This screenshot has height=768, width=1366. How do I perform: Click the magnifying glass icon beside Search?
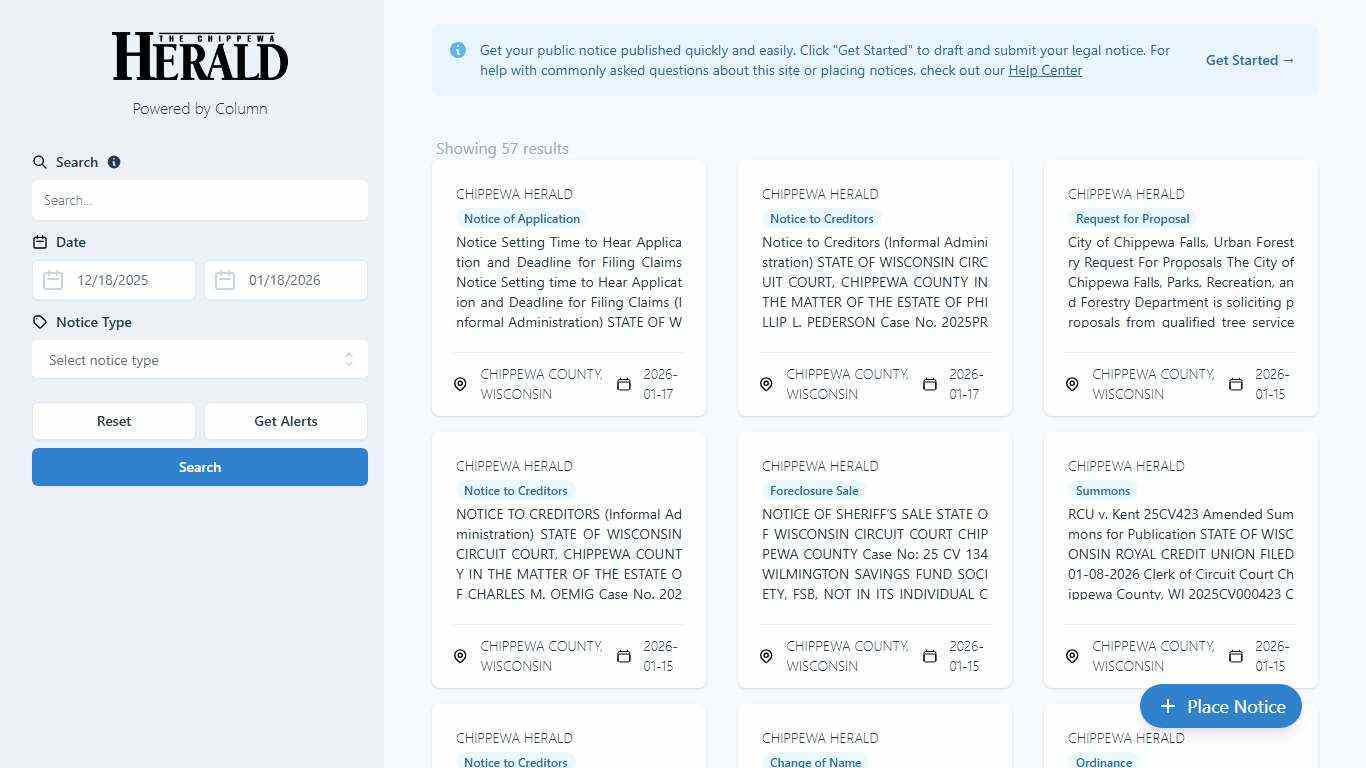[40, 162]
